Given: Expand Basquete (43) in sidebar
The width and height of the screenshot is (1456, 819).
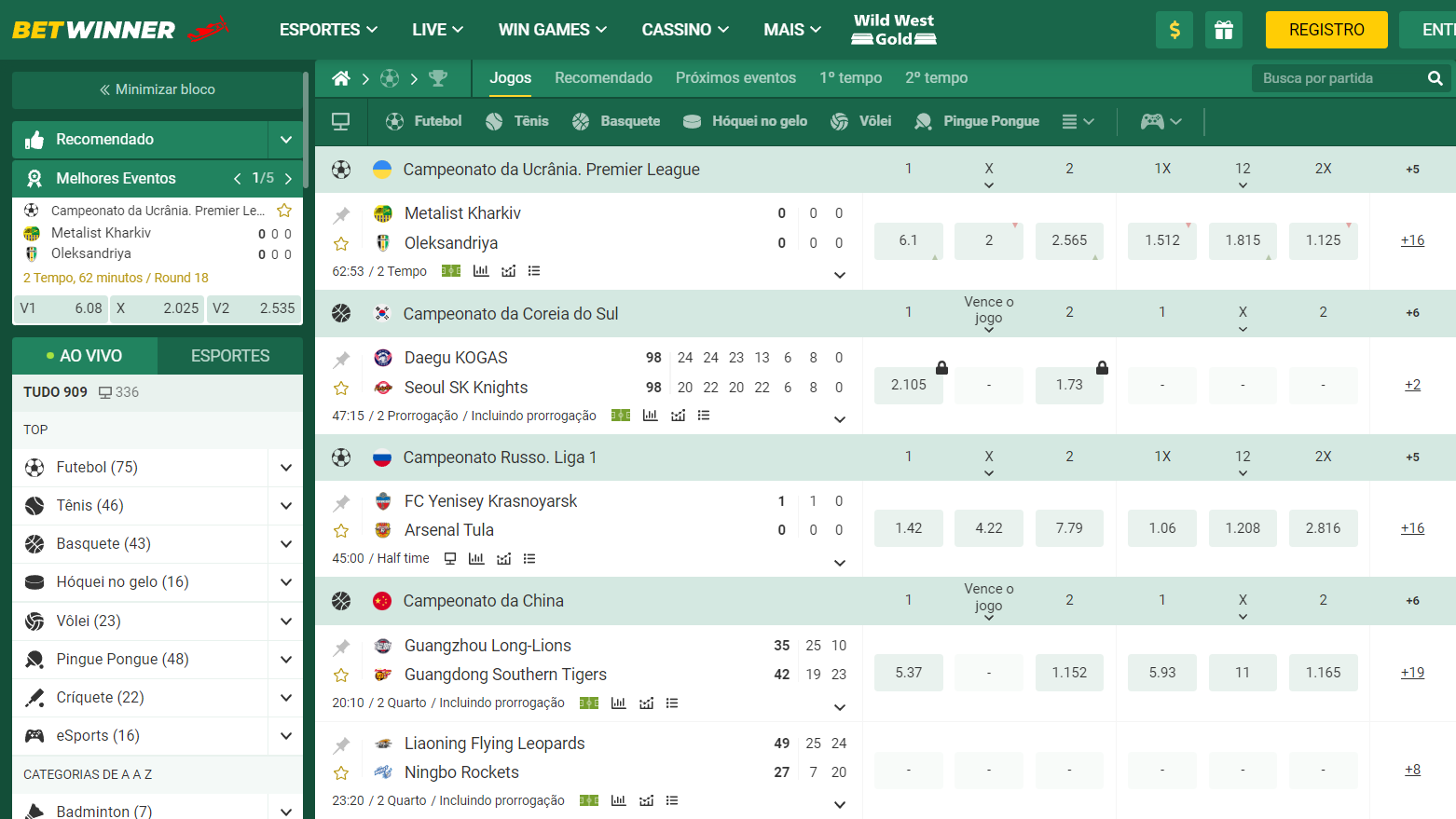Looking at the screenshot, I should point(286,544).
